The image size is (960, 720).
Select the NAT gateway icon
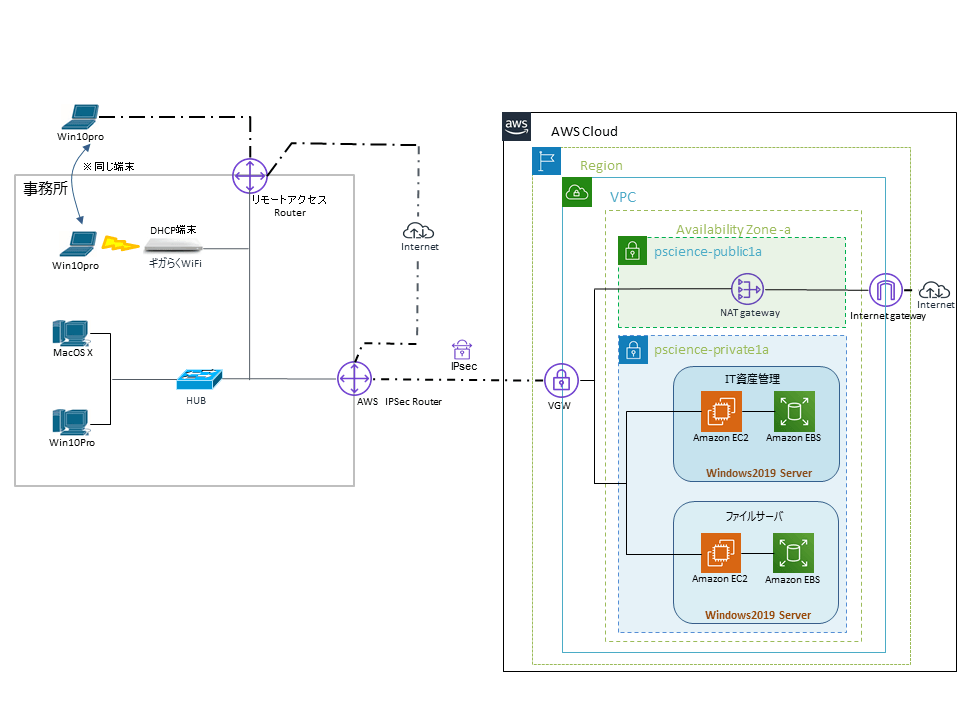pos(747,290)
